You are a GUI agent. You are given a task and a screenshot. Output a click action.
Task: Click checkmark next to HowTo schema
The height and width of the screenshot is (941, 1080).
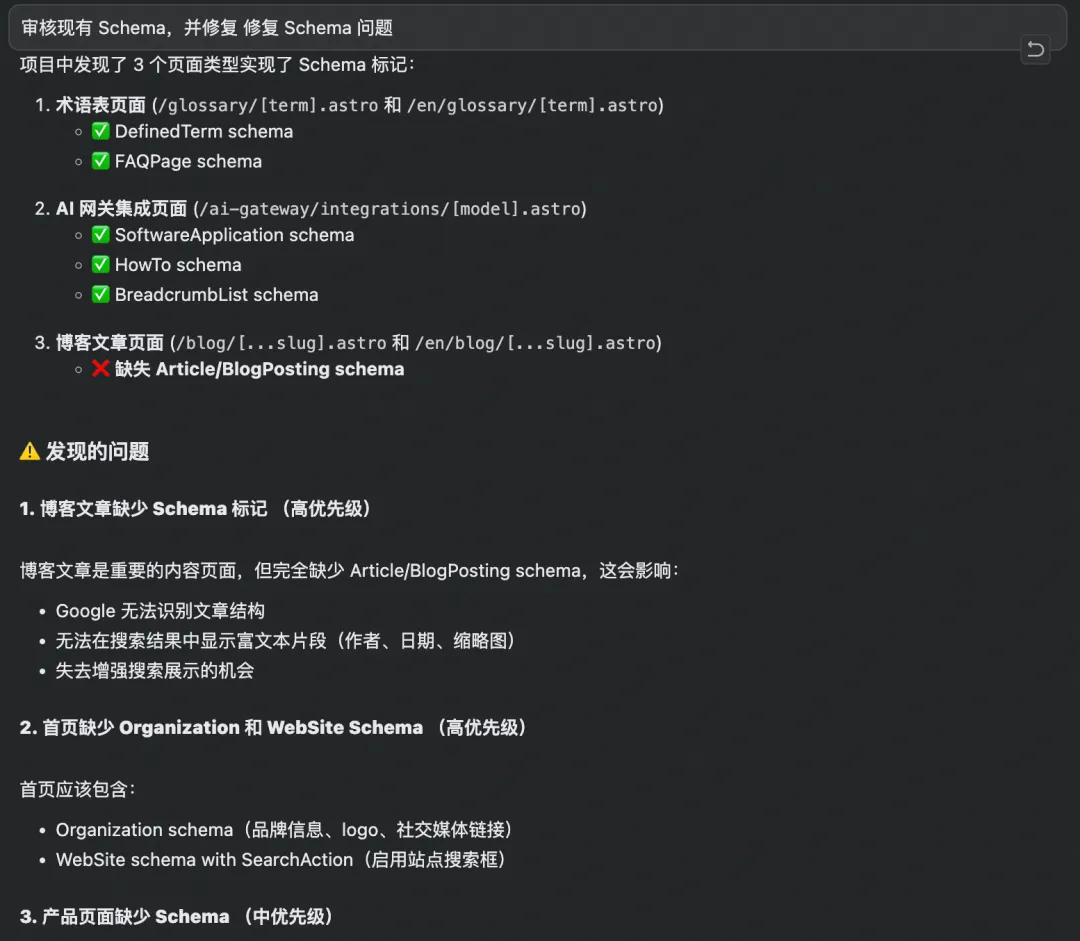point(101,265)
